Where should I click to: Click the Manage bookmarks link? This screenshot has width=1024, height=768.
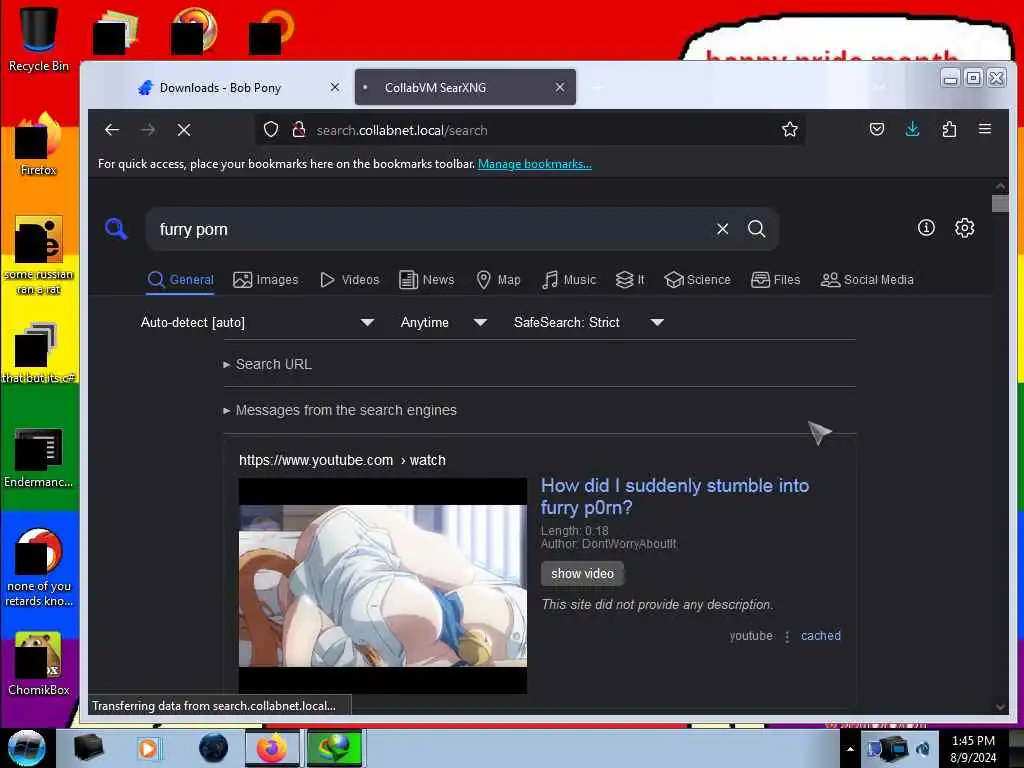(x=535, y=164)
